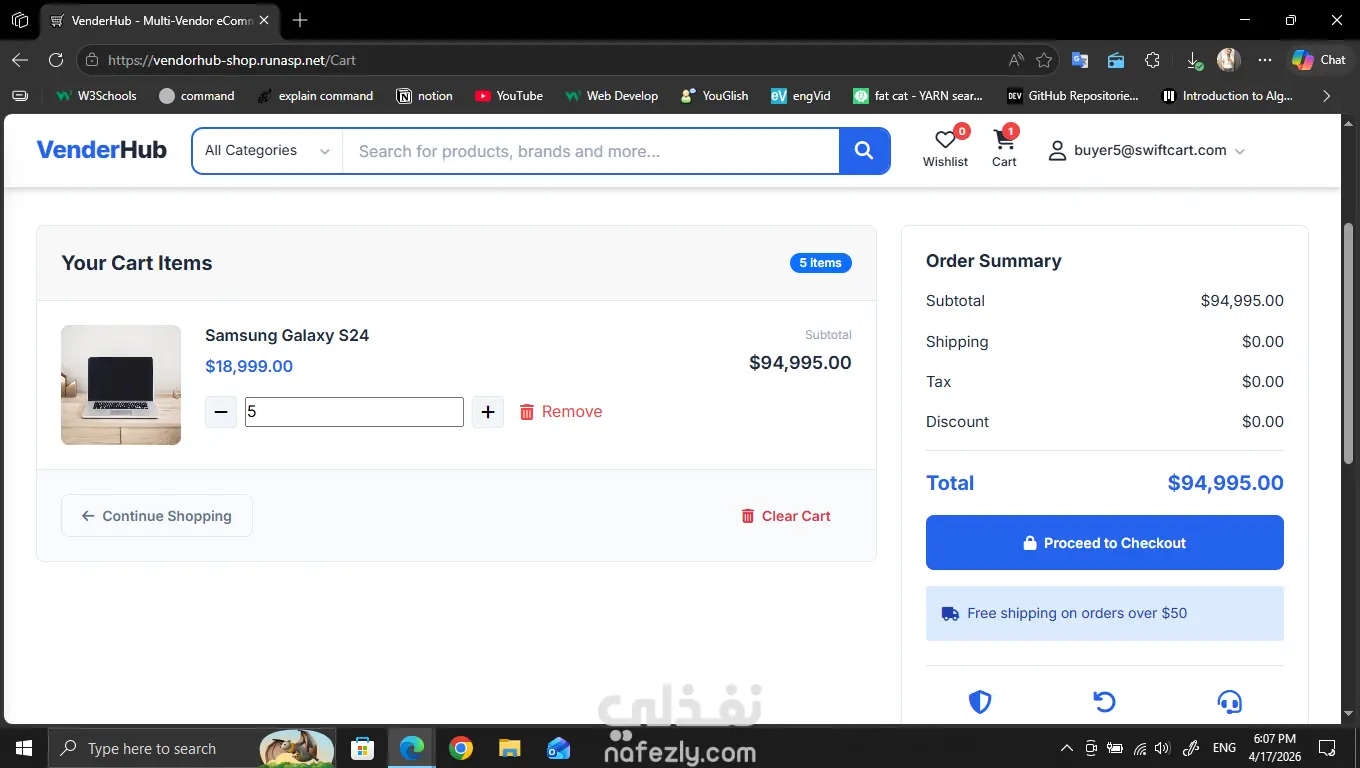Open the notion bookmark
This screenshot has width=1360, height=768.
[x=425, y=96]
